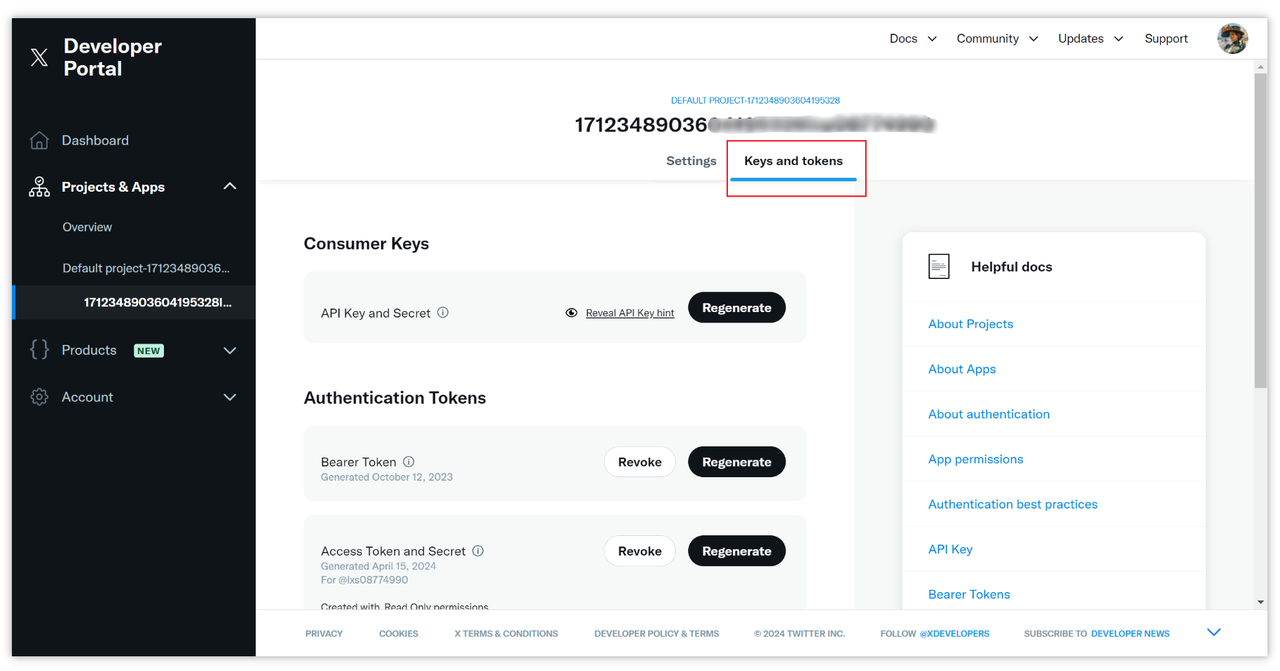Select the Keys and tokens tab
1280x671 pixels.
pyautogui.click(x=793, y=160)
